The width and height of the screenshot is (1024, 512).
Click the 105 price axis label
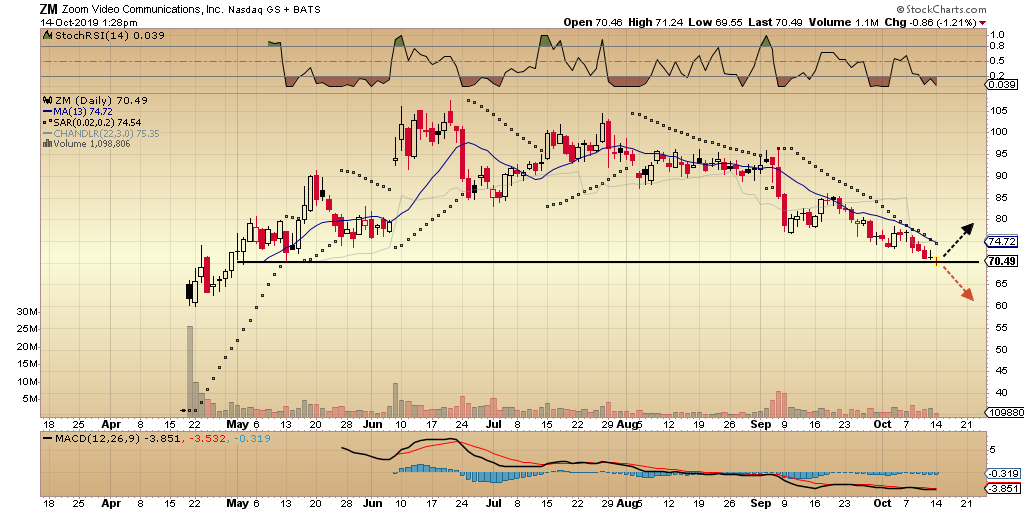[x=998, y=110]
